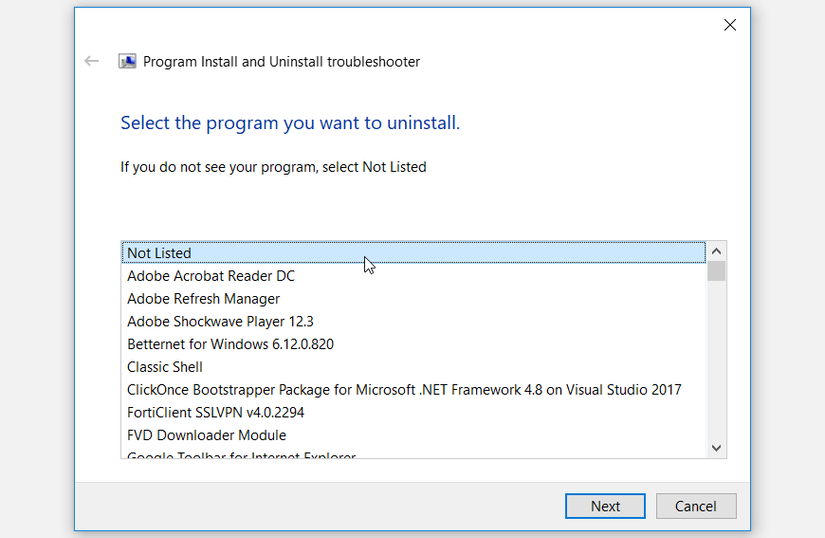Close the troubleshooter dialog window
This screenshot has height=538, width=825.
pyautogui.click(x=730, y=25)
